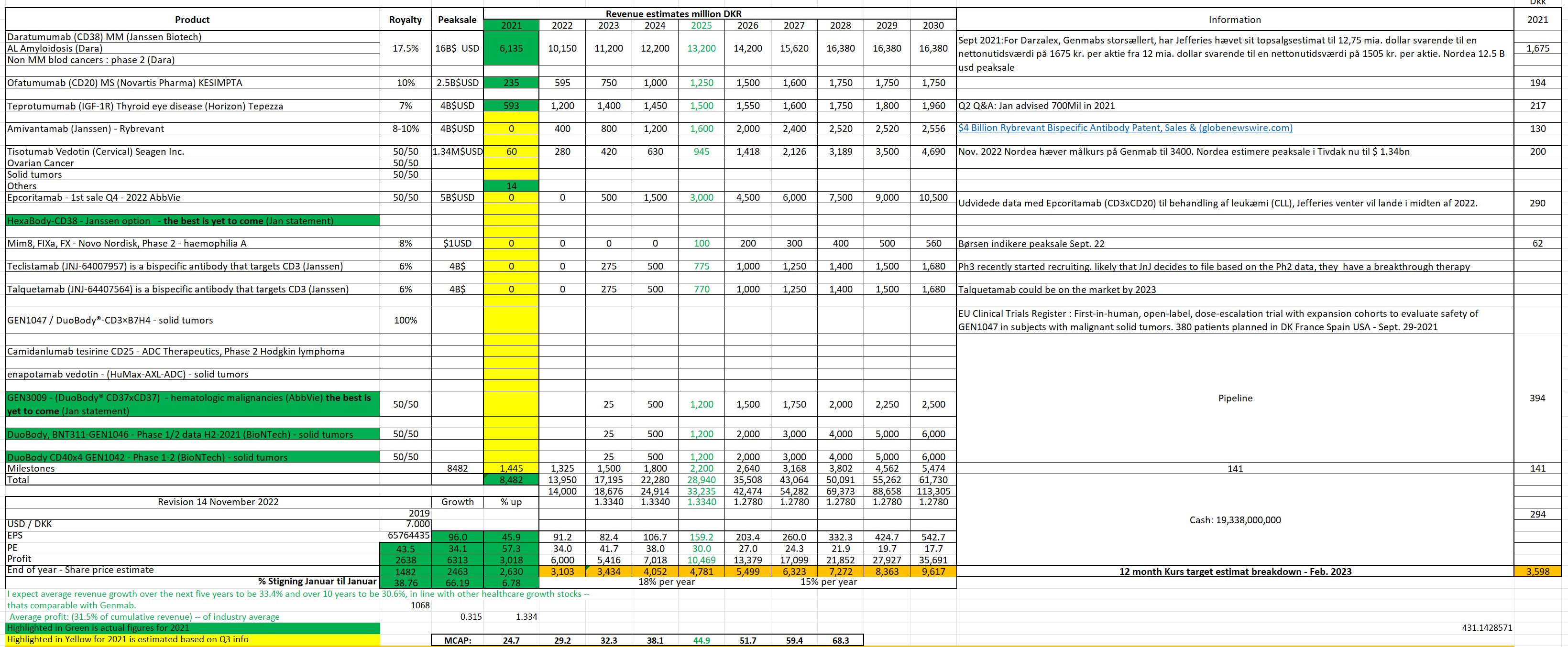Select the '15% per year' cell
Screen dimensions: 1568x647
coord(828,582)
